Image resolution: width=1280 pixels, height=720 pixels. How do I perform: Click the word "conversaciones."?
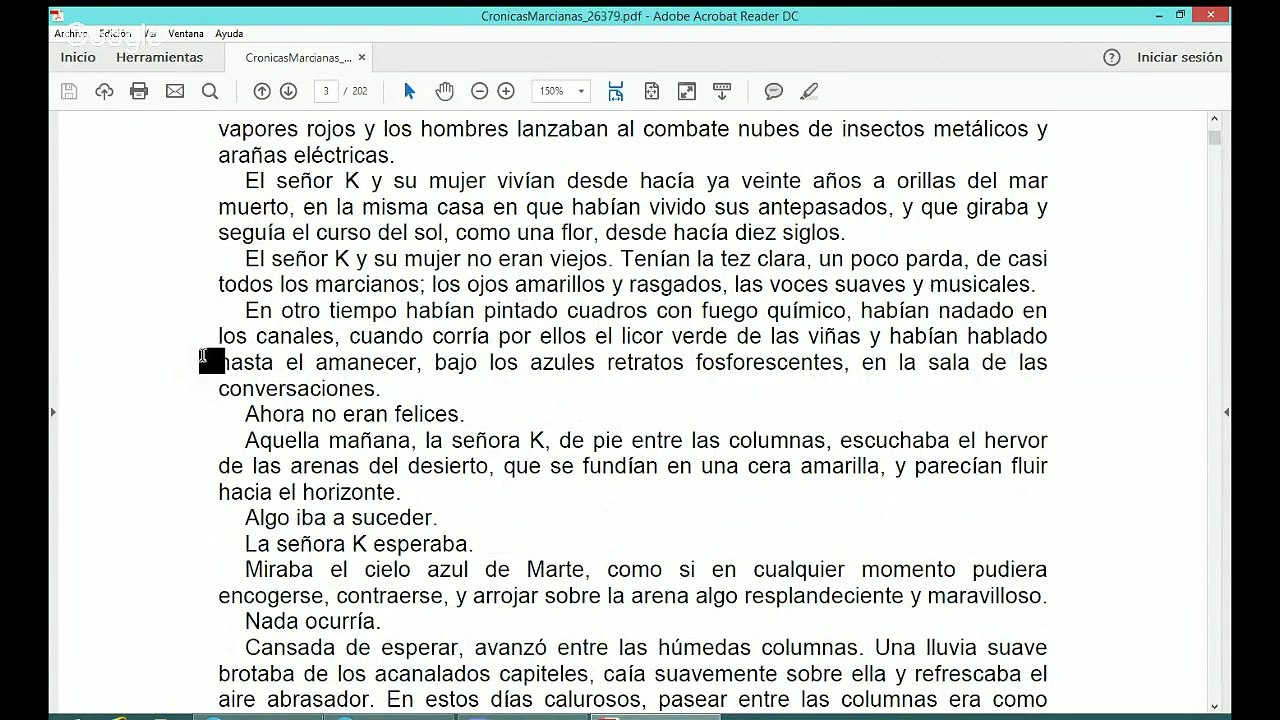(x=299, y=388)
